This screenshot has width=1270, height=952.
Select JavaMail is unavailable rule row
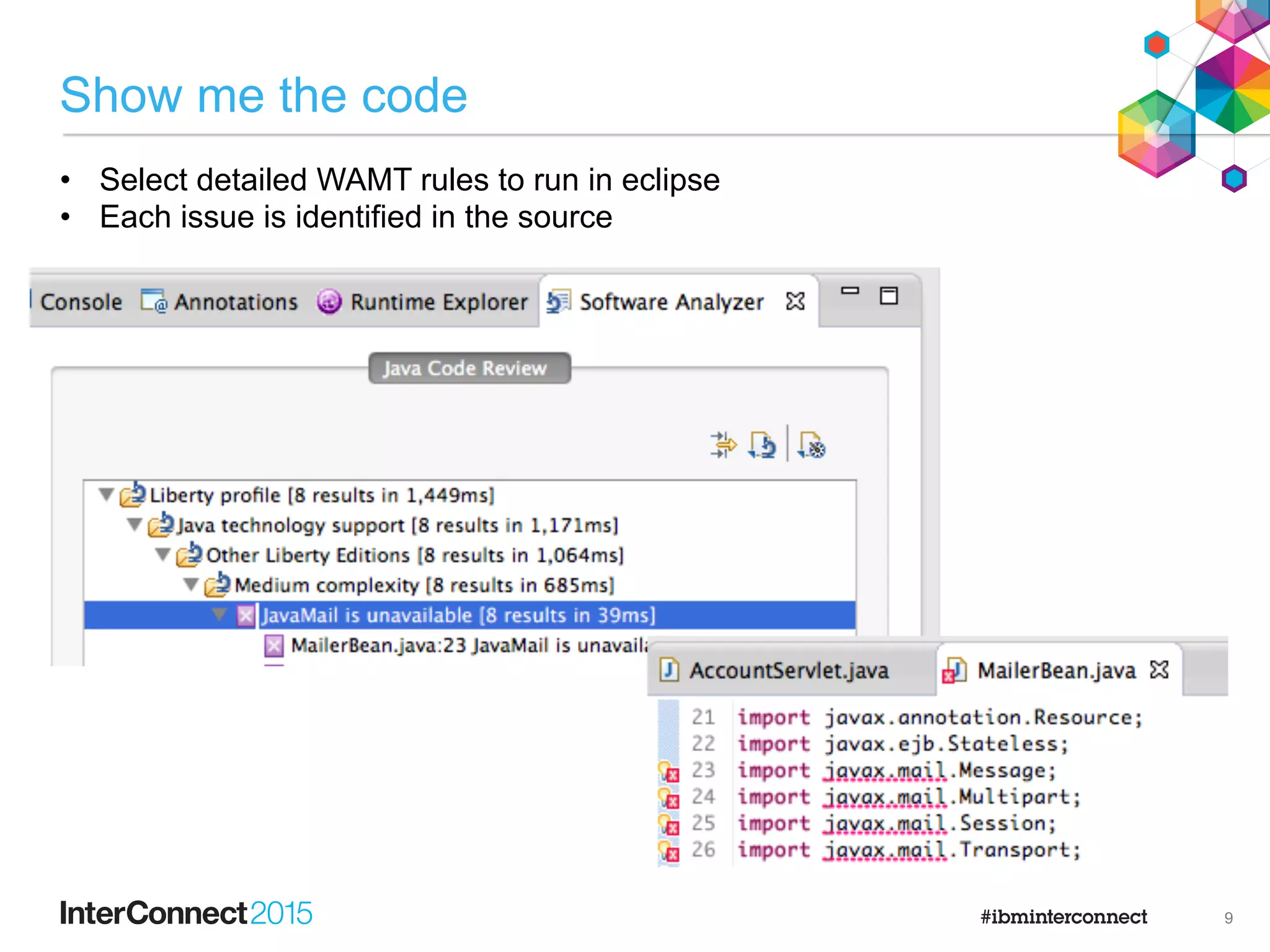[x=470, y=615]
